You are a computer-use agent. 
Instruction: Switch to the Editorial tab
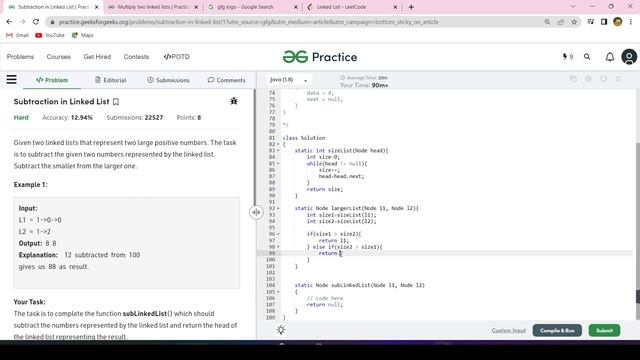click(110, 80)
